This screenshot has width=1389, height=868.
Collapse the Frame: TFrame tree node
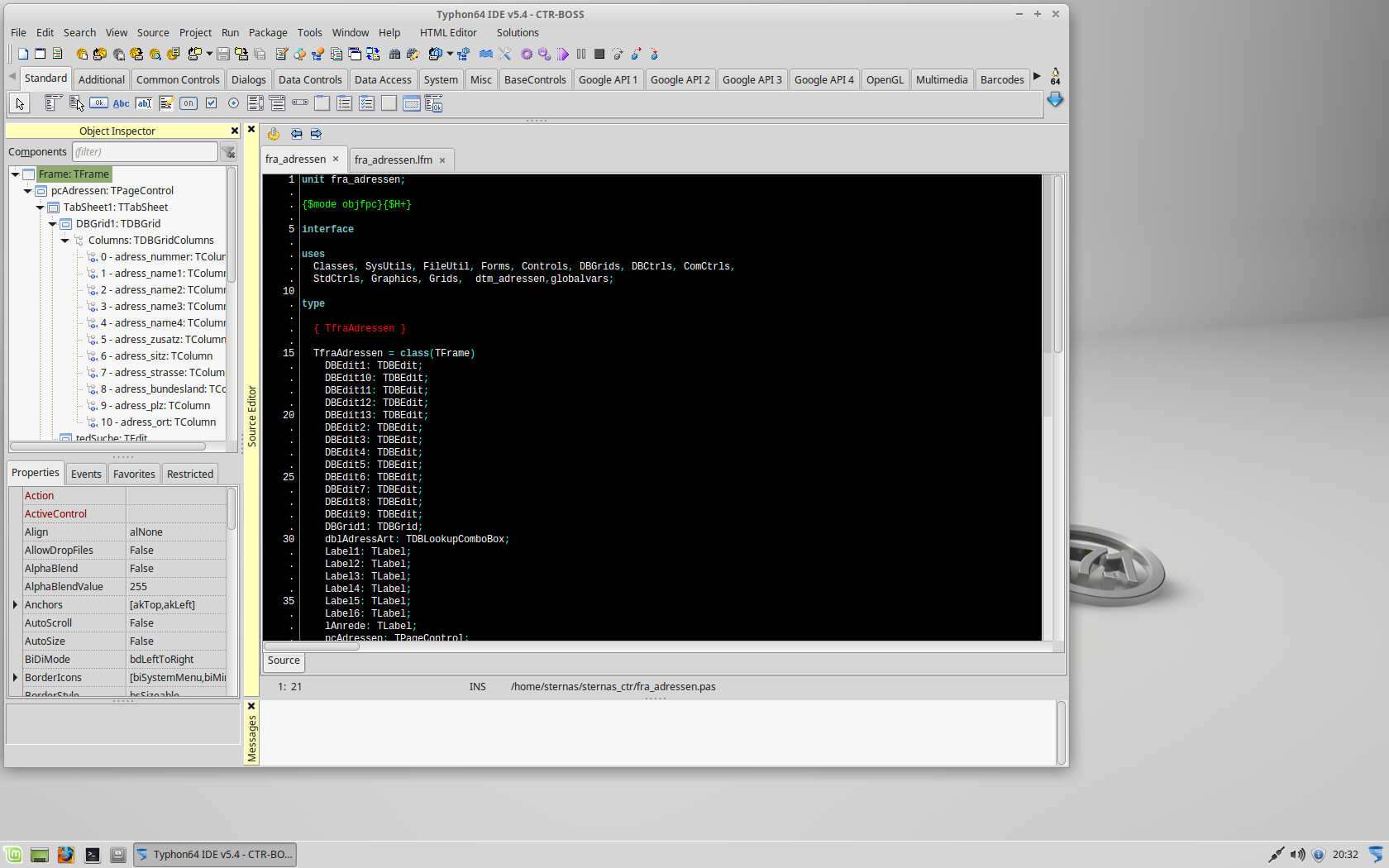[x=15, y=174]
